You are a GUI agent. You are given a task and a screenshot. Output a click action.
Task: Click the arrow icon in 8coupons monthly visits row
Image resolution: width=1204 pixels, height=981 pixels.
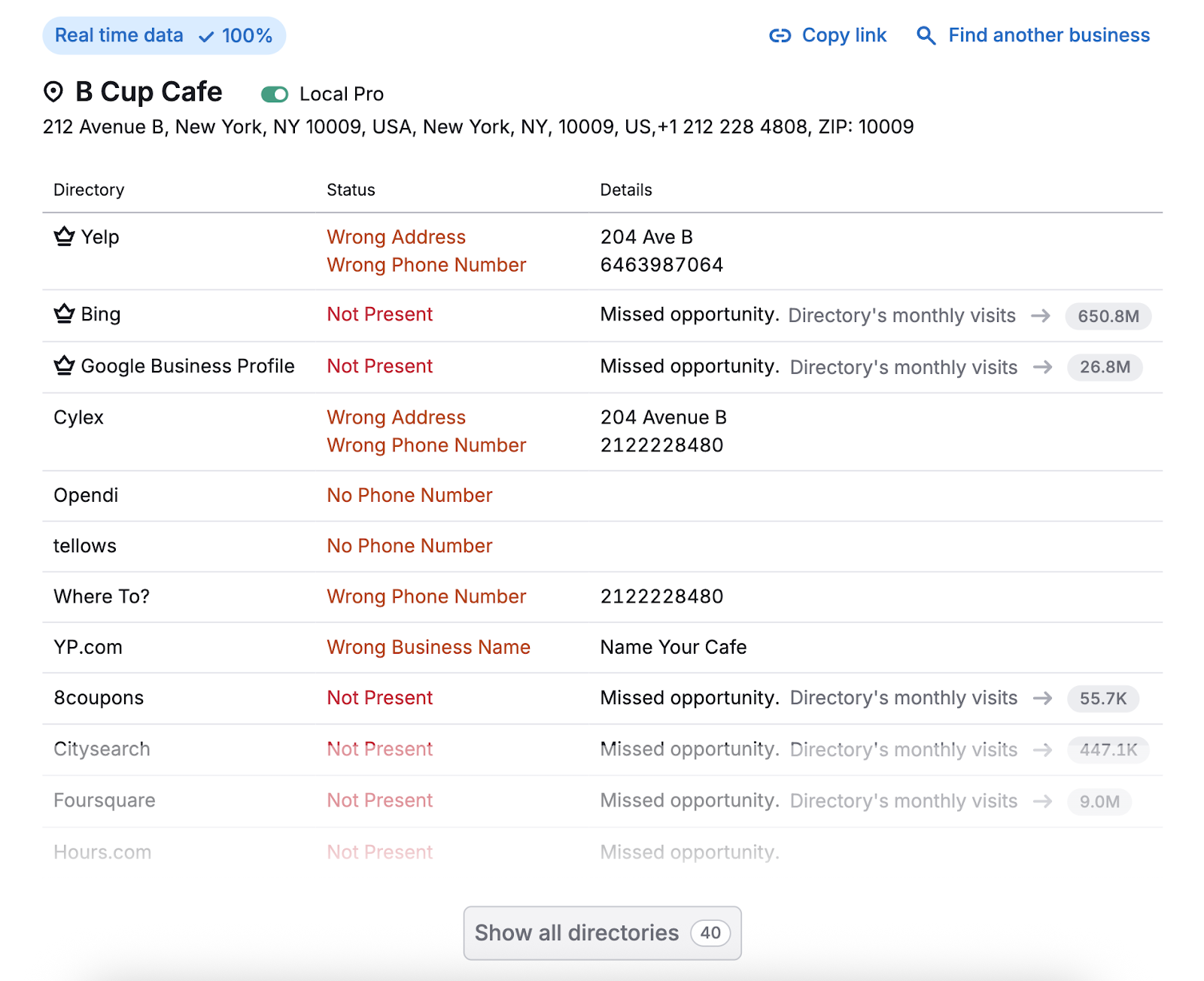click(x=1042, y=698)
